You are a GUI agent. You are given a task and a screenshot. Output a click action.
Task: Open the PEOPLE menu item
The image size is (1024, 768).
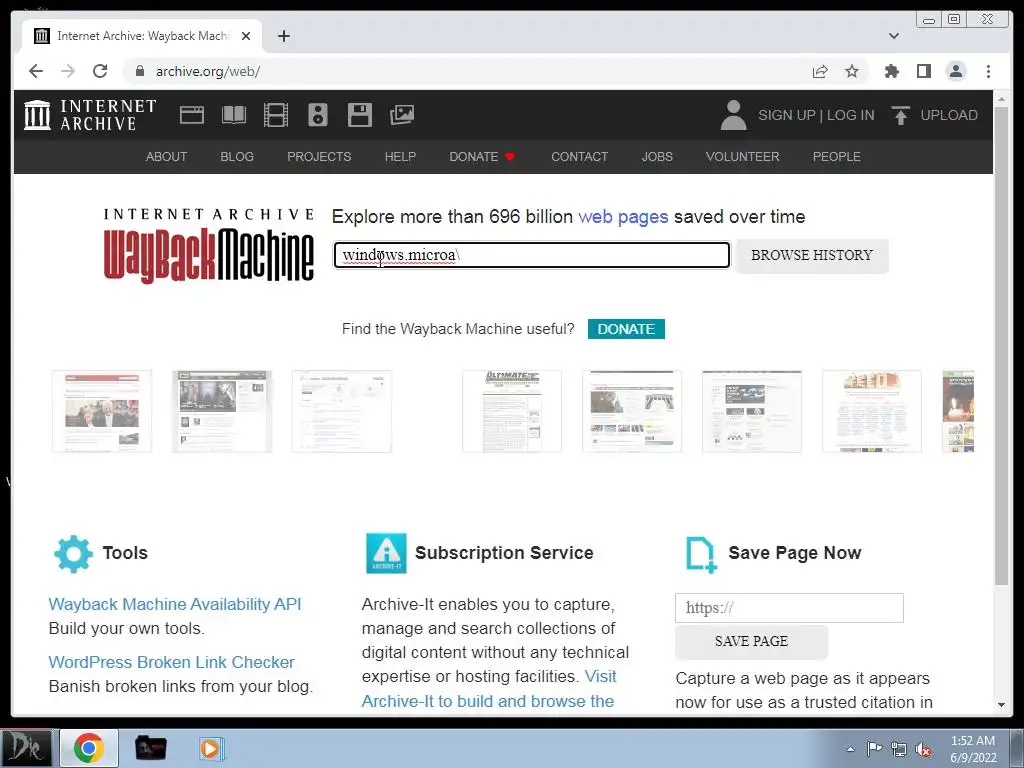(x=837, y=157)
